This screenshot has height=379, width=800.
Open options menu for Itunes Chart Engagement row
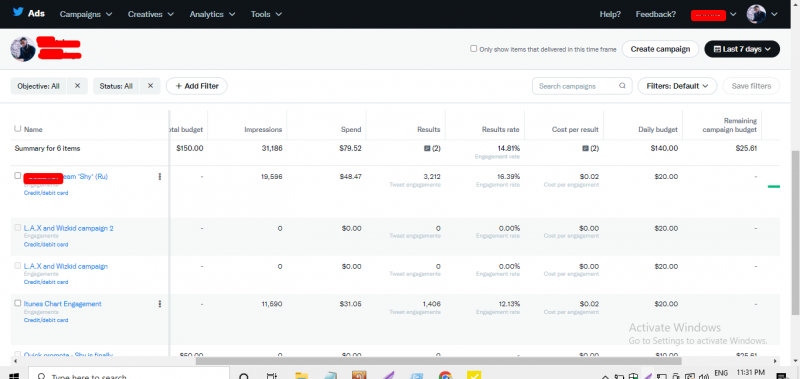click(x=160, y=304)
